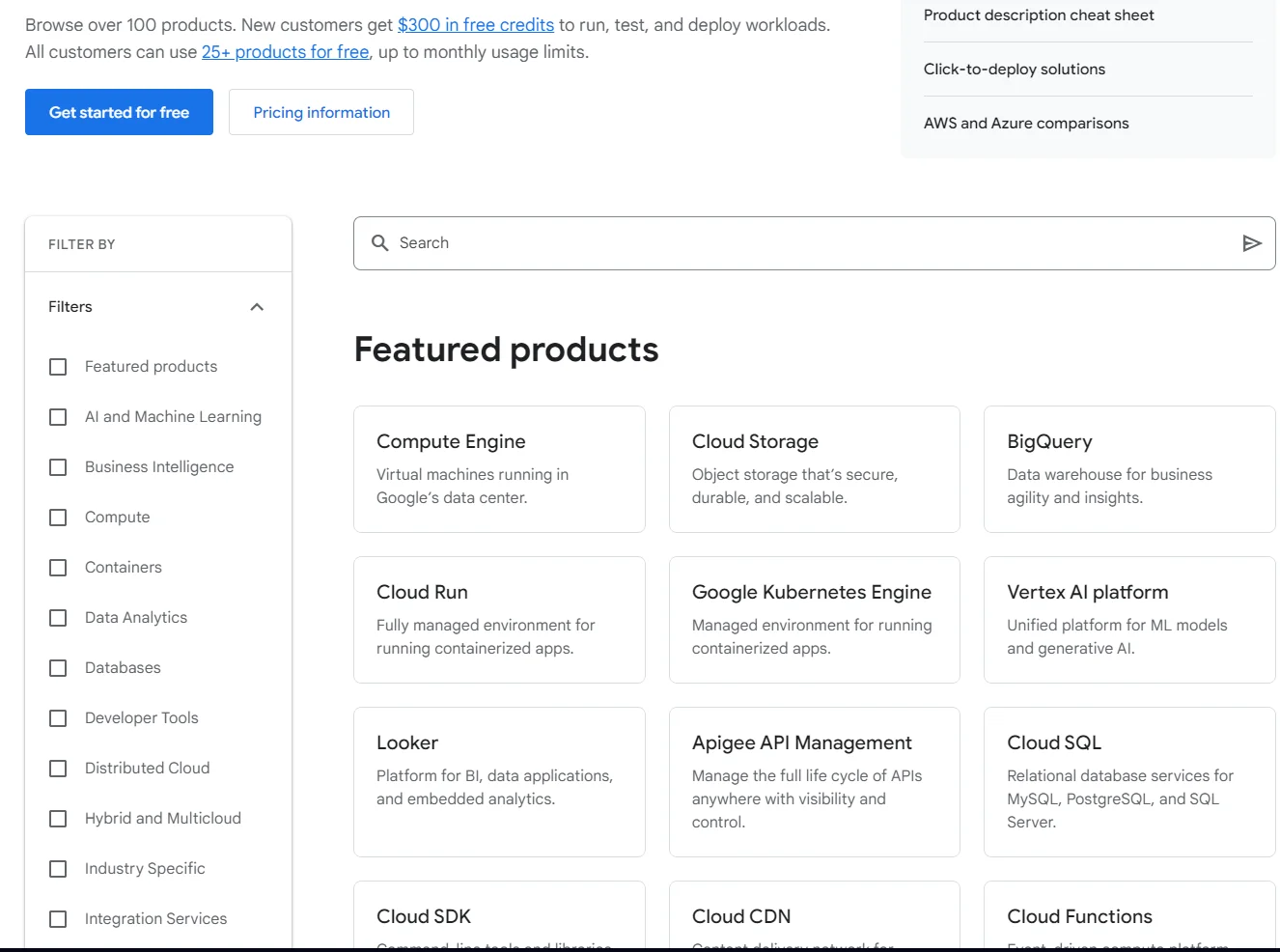Open the Cloud Run card
1280x952 pixels.
pyautogui.click(x=499, y=620)
